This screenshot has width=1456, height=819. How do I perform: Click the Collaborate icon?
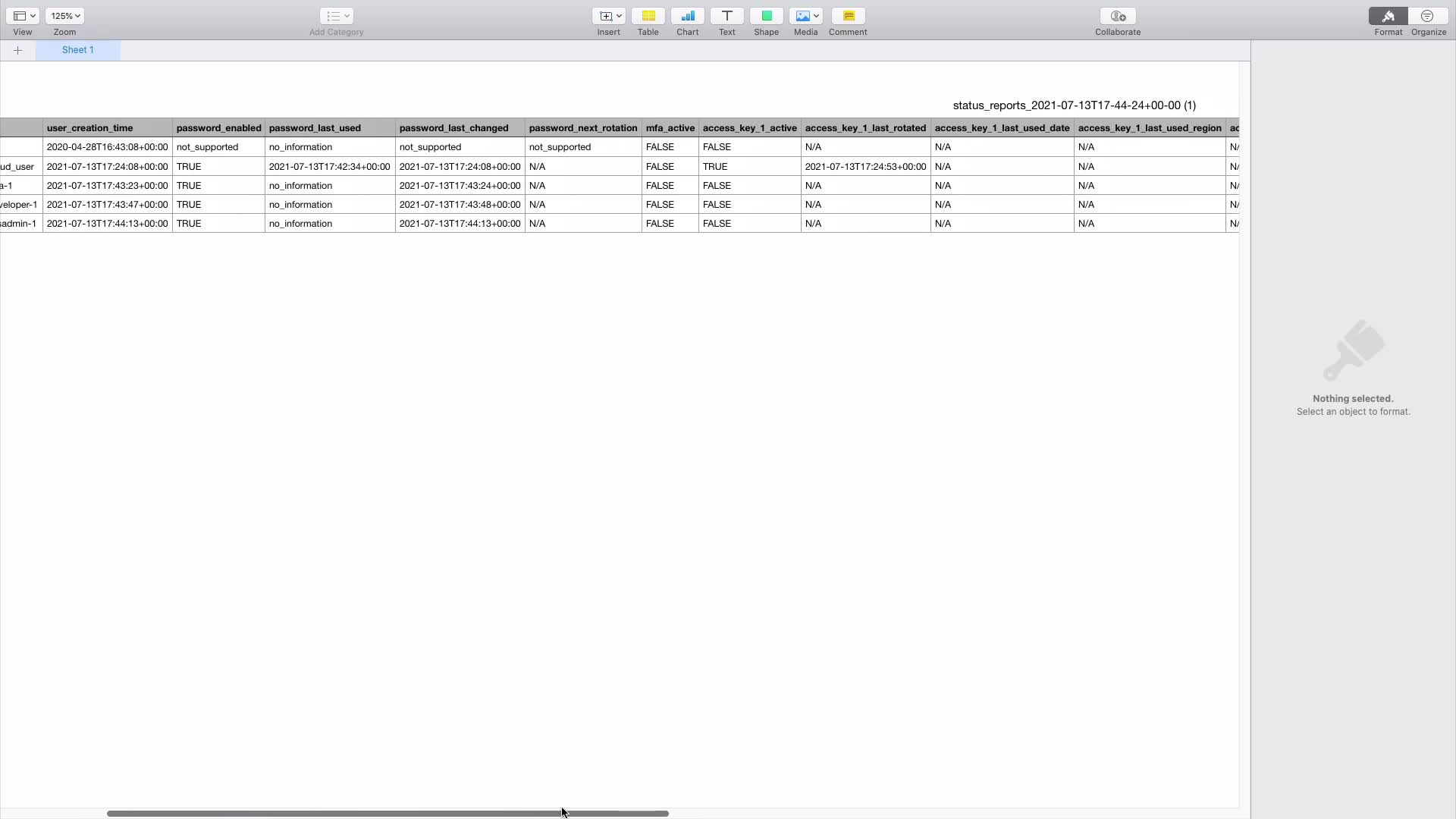[x=1117, y=16]
